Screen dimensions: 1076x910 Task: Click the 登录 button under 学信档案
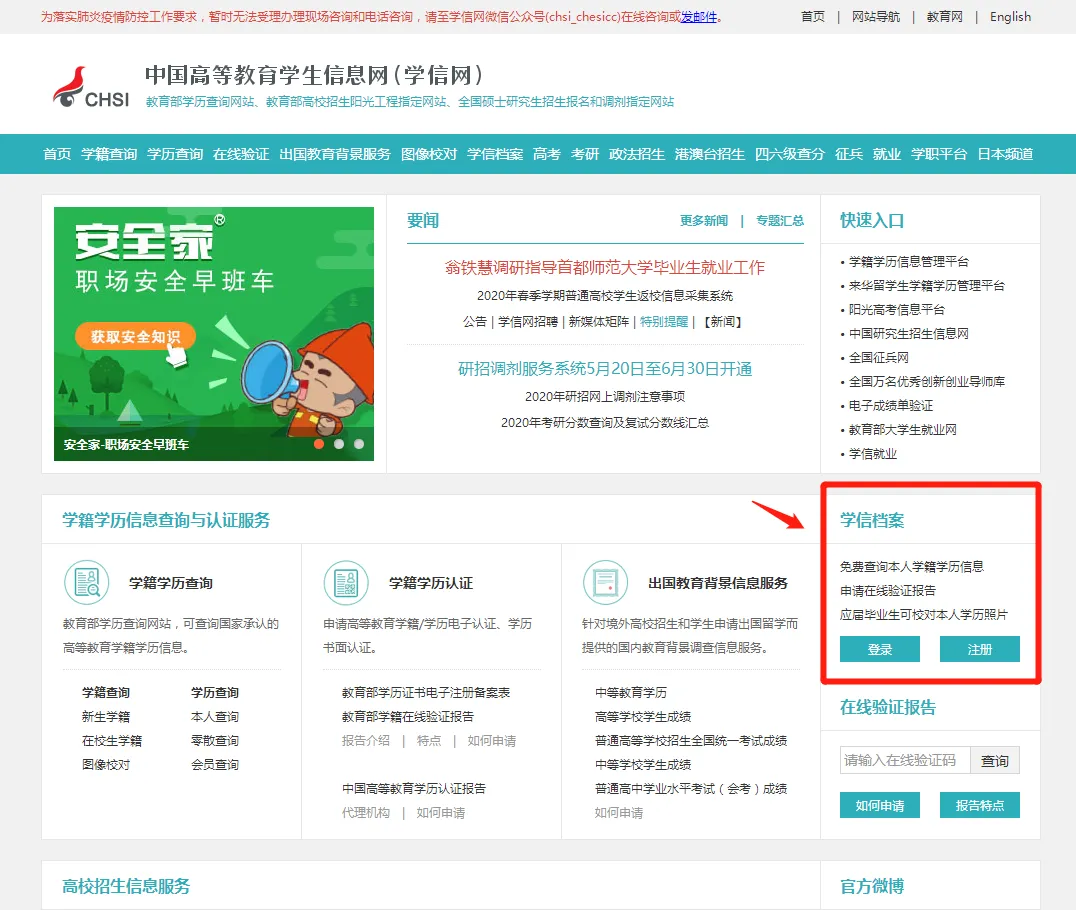(880, 649)
